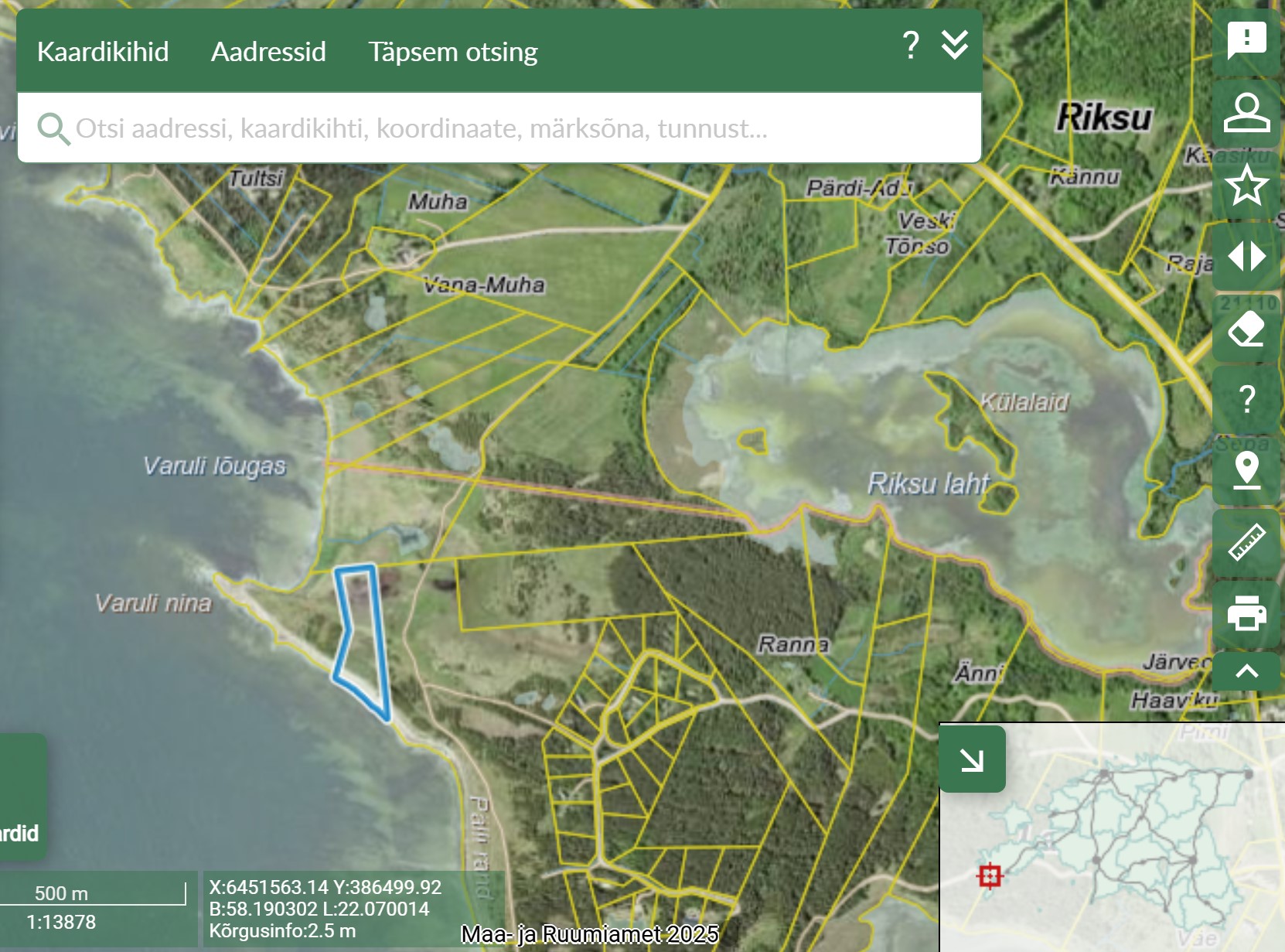Open the feedback message icon
This screenshot has width=1285, height=952.
point(1246,40)
